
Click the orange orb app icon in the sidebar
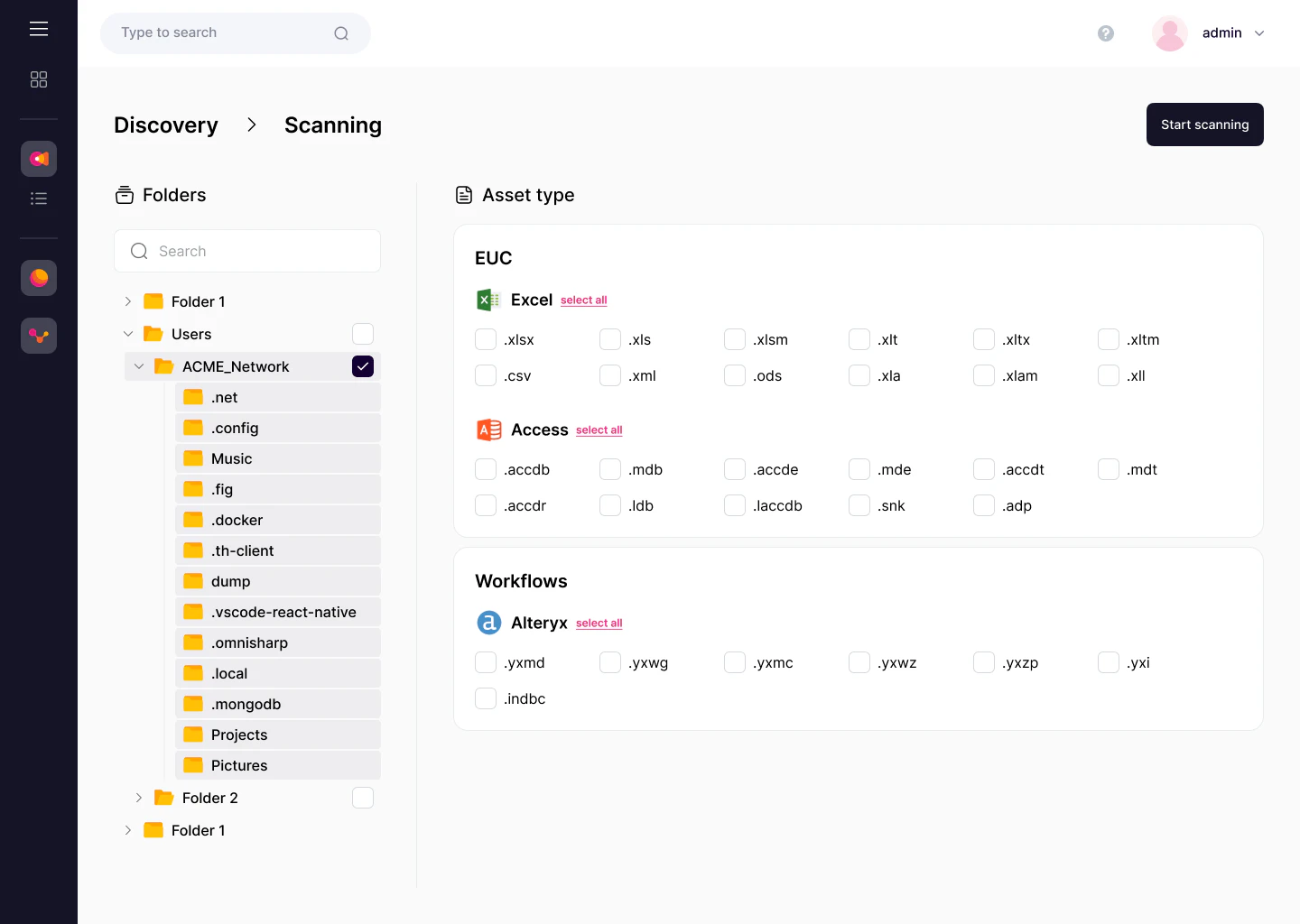(x=38, y=278)
